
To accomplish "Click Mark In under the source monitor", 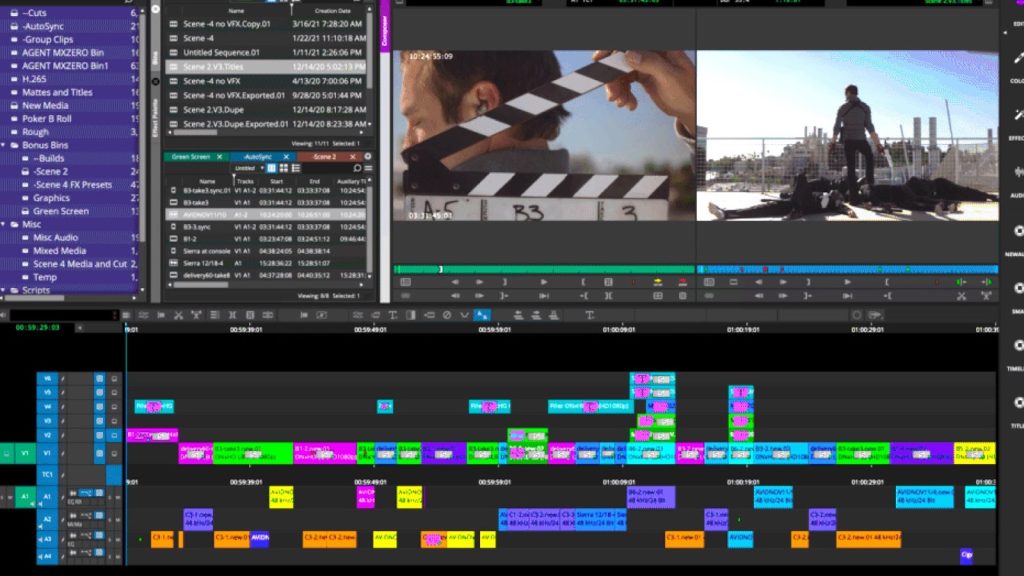I will tap(582, 283).
